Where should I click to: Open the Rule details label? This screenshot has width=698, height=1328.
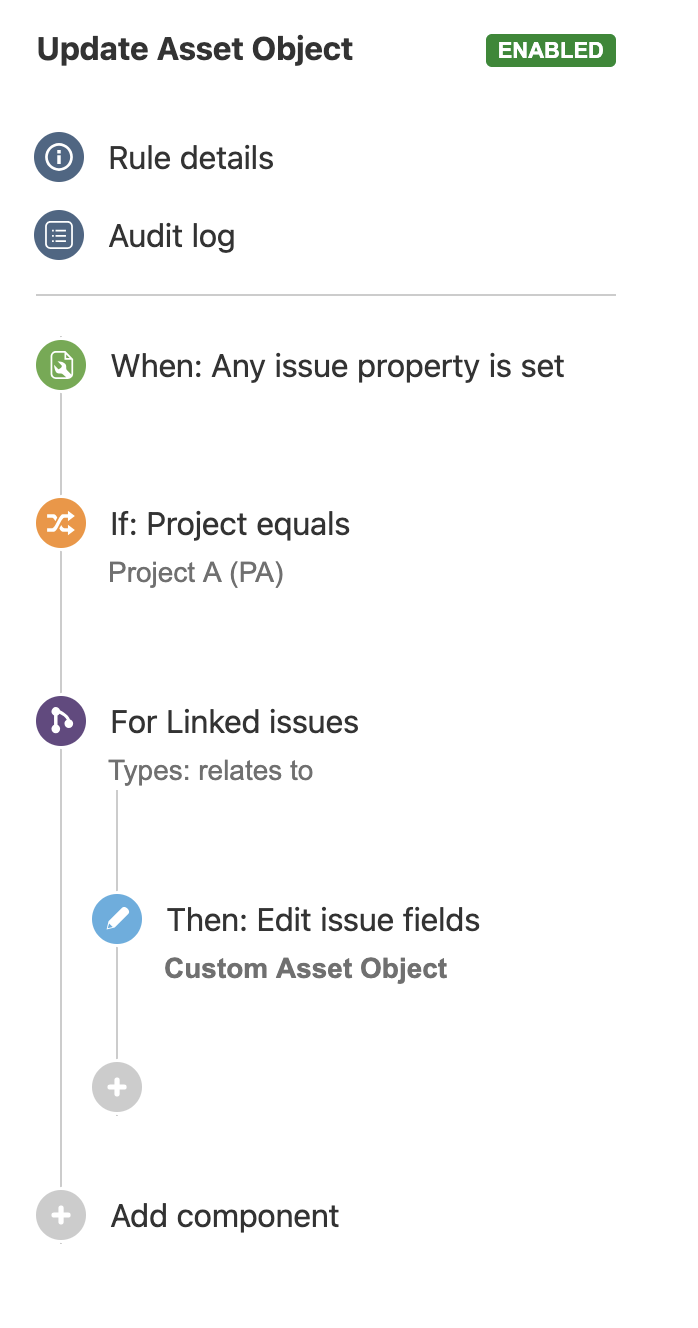pyautogui.click(x=191, y=158)
